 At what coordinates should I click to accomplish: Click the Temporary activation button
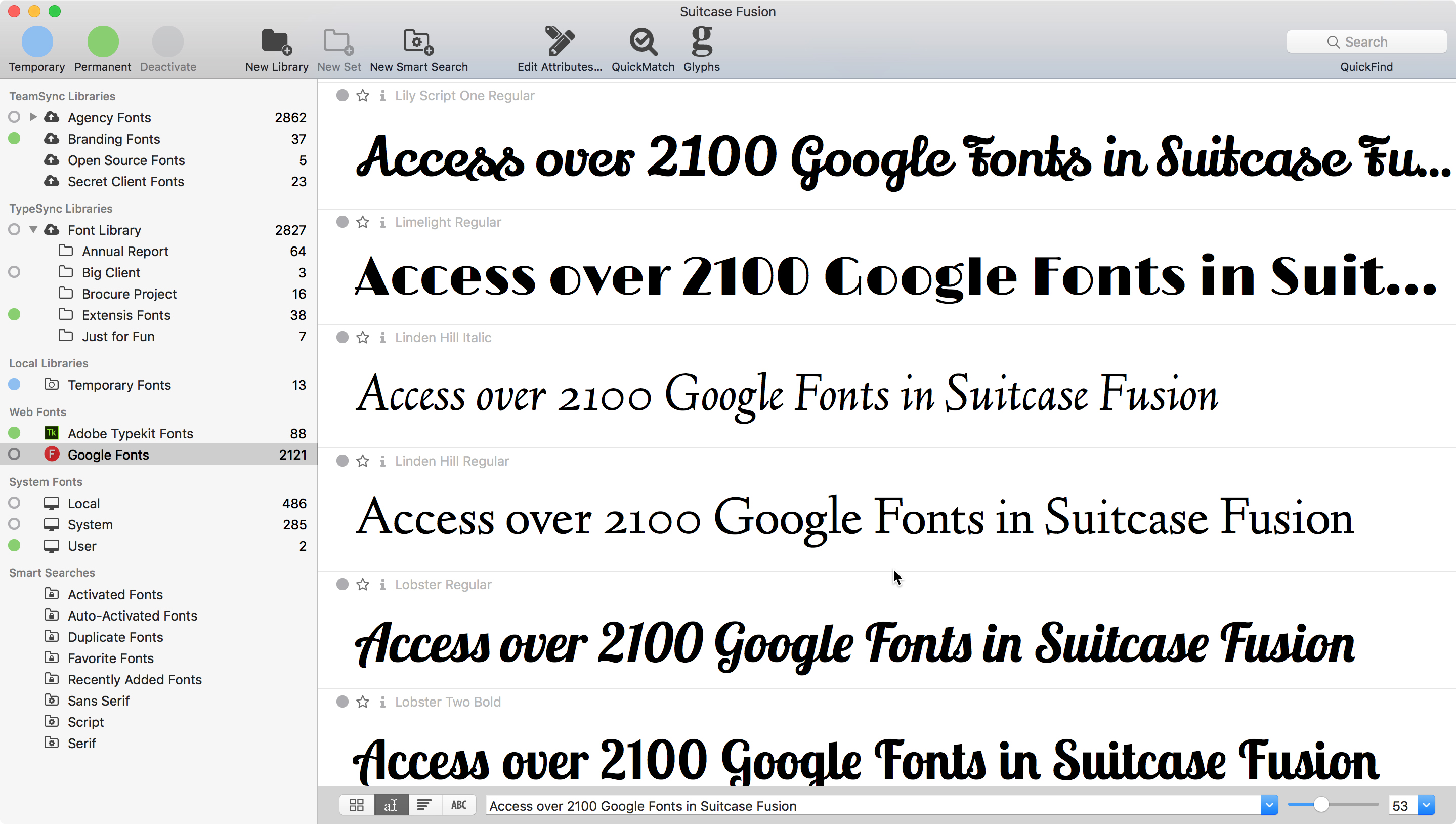[37, 42]
